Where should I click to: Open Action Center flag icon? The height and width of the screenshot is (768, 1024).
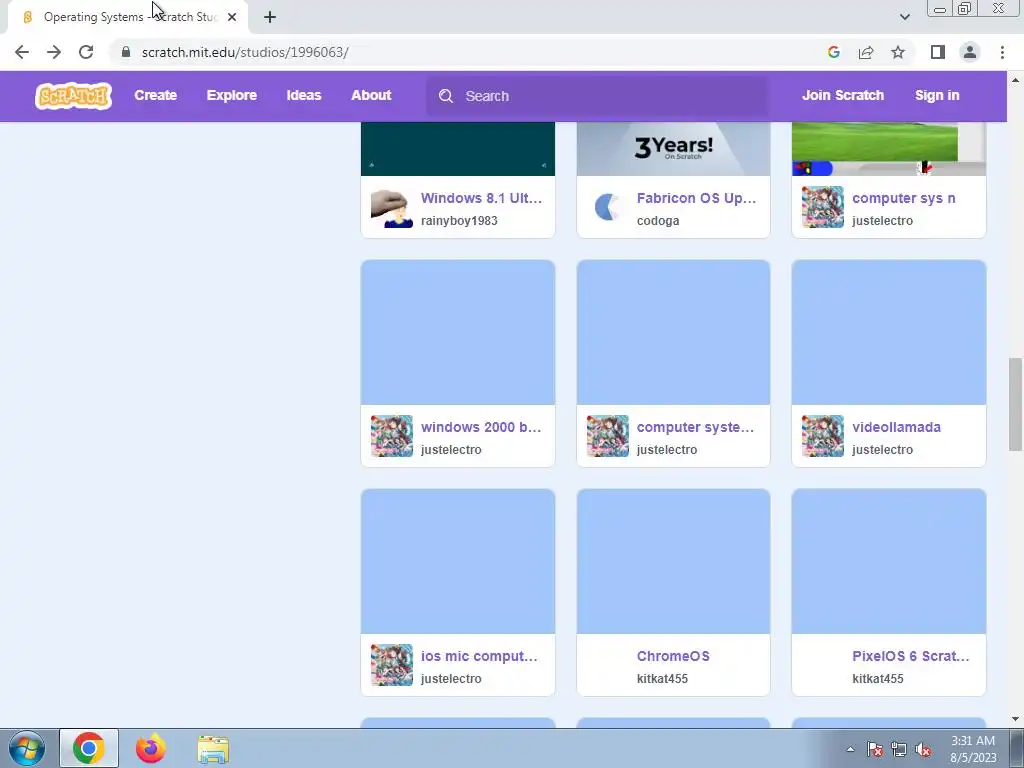(875, 749)
